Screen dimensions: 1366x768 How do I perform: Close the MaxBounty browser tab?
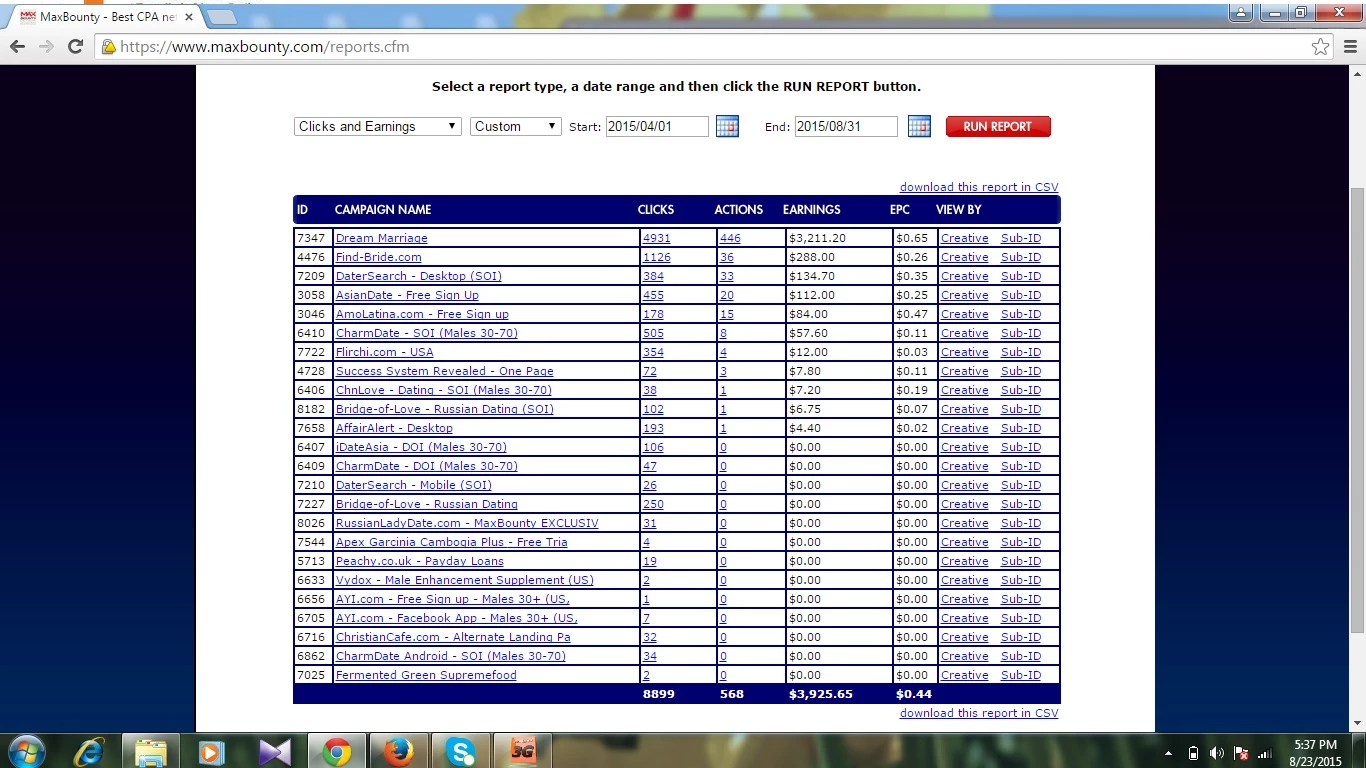point(189,17)
